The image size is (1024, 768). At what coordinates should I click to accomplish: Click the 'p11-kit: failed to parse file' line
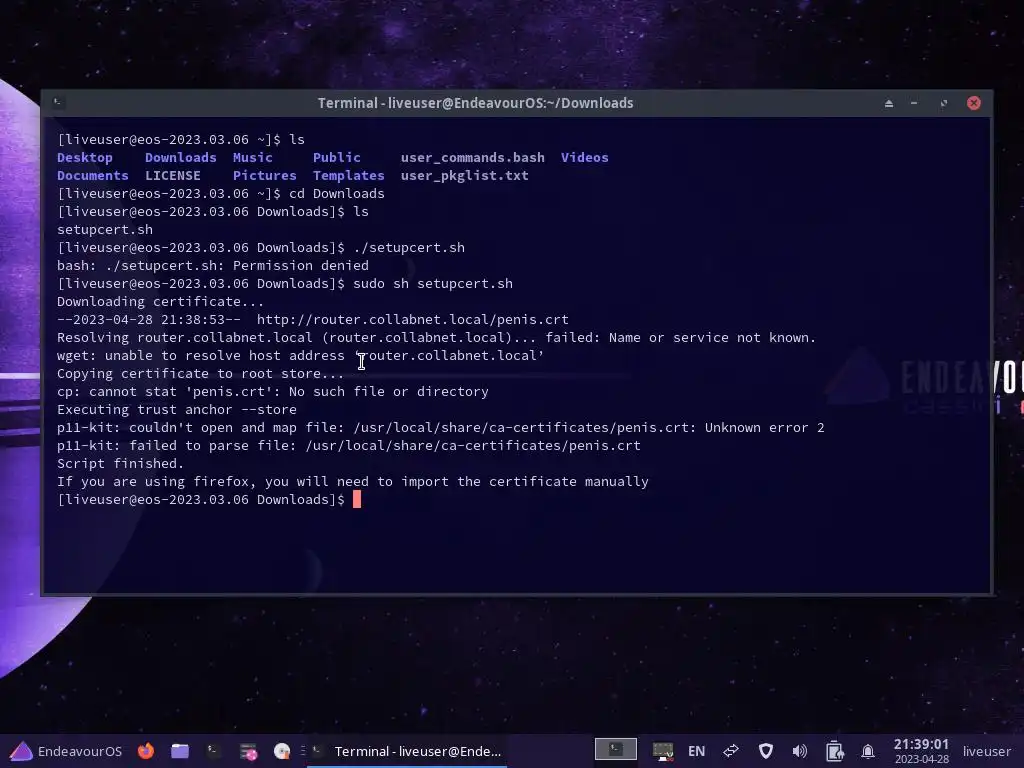[x=349, y=445]
